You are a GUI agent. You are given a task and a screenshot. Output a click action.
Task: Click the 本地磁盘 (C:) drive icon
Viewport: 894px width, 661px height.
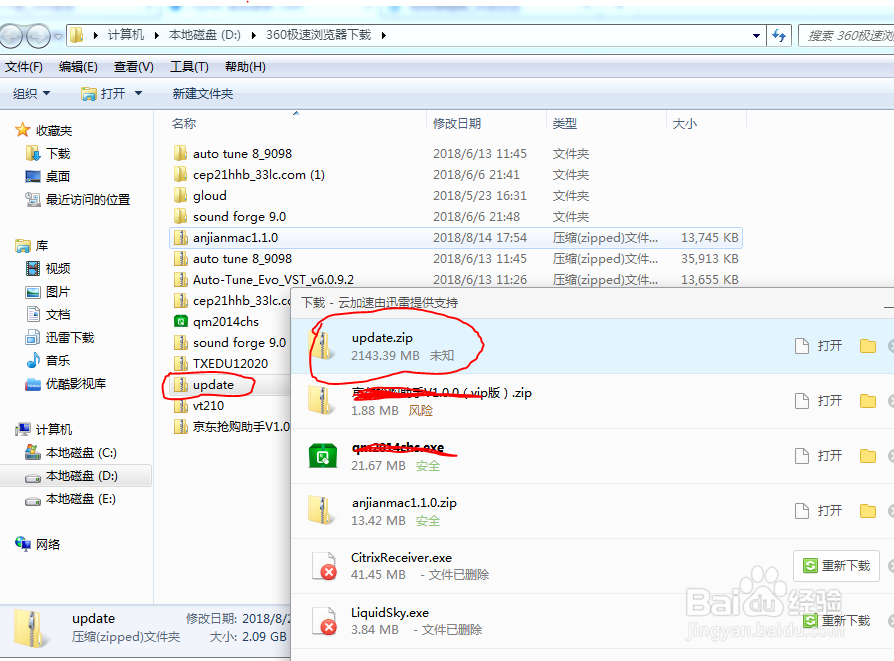click(33, 453)
